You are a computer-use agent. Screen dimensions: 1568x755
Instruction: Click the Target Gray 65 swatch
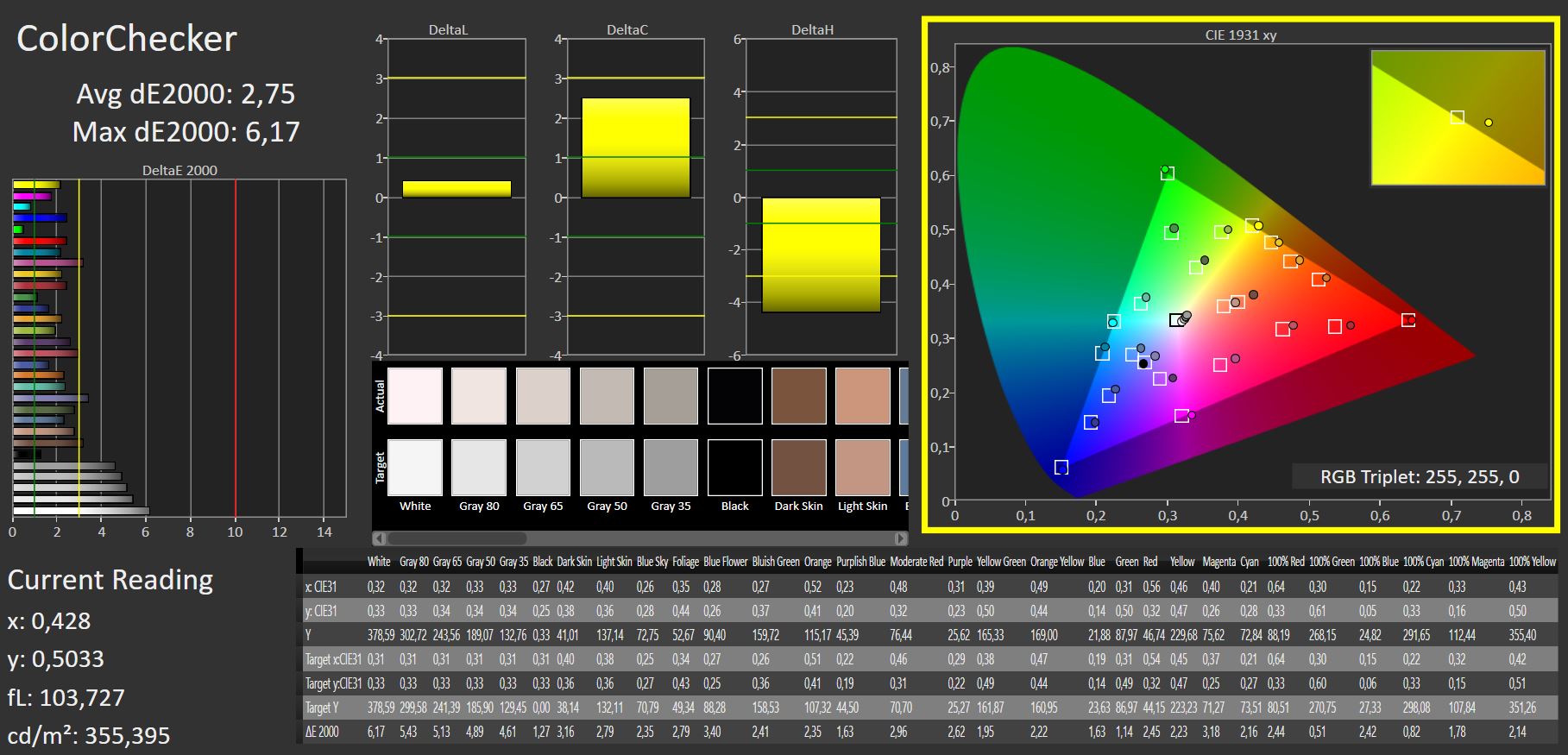tap(543, 468)
